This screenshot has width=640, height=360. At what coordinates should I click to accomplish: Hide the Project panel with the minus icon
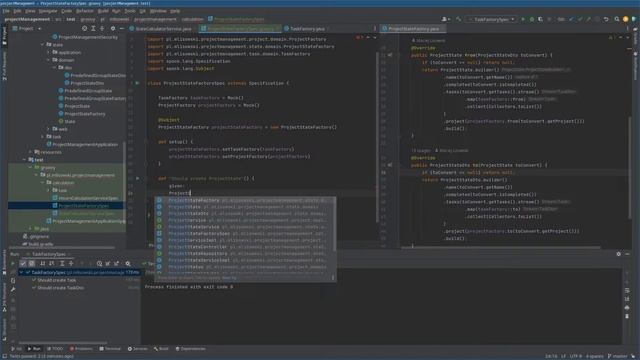pyautogui.click(x=122, y=29)
